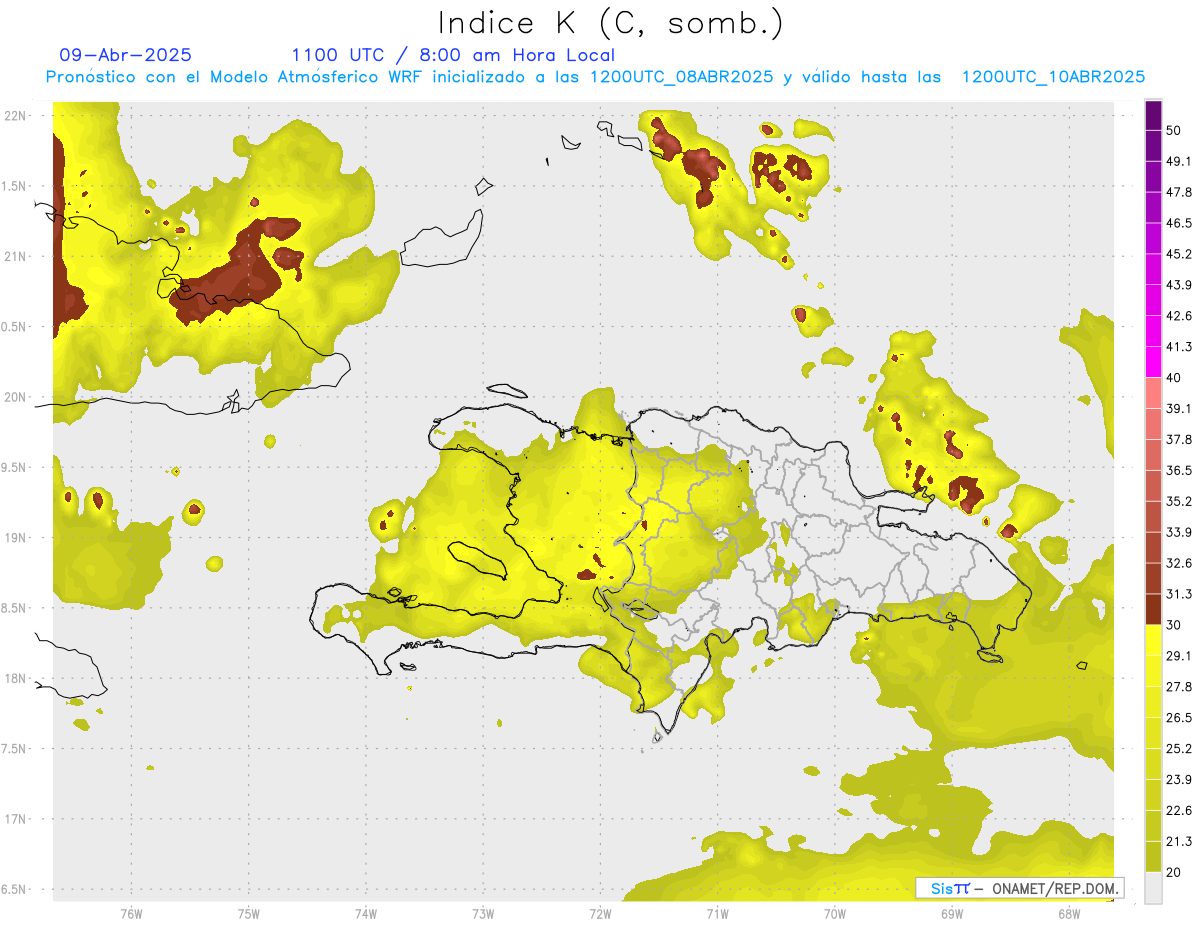Click the colorbar value "26.5"
The width and height of the screenshot is (1200, 927).
1179,718
